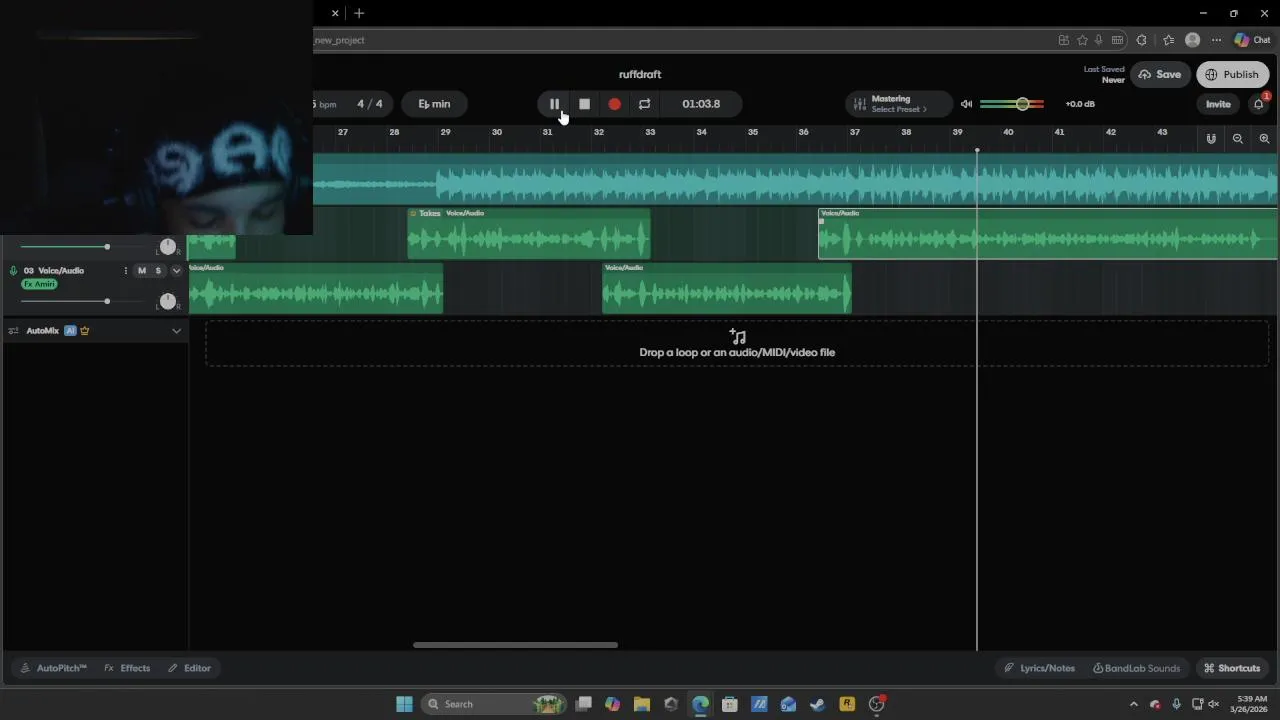The height and width of the screenshot is (720, 1280).
Task: Open the Effects tab
Action: coord(127,668)
